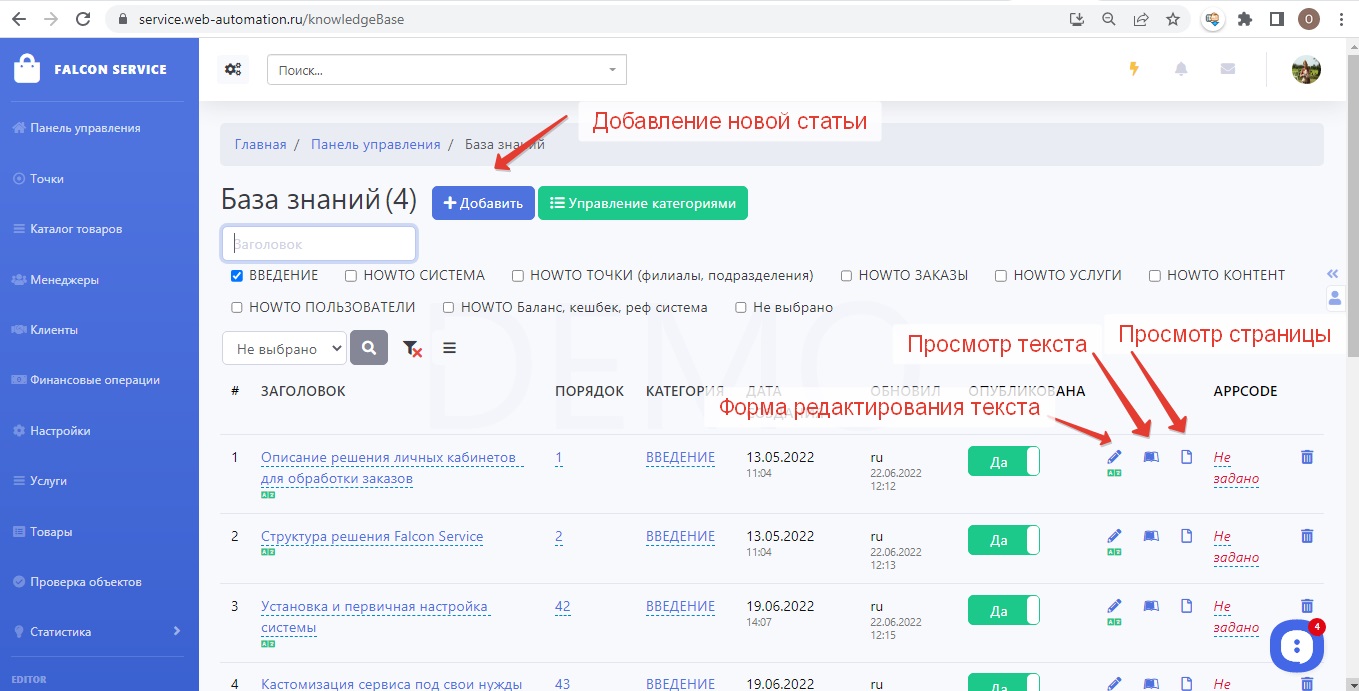
Task: Click the lightning bolt icon in header
Action: 1134,69
